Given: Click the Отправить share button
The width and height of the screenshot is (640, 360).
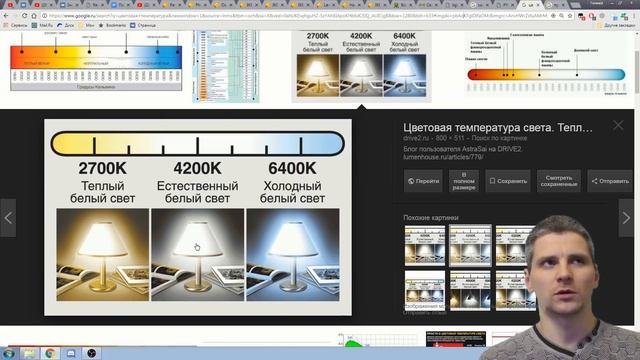Looking at the screenshot, I should [x=610, y=181].
